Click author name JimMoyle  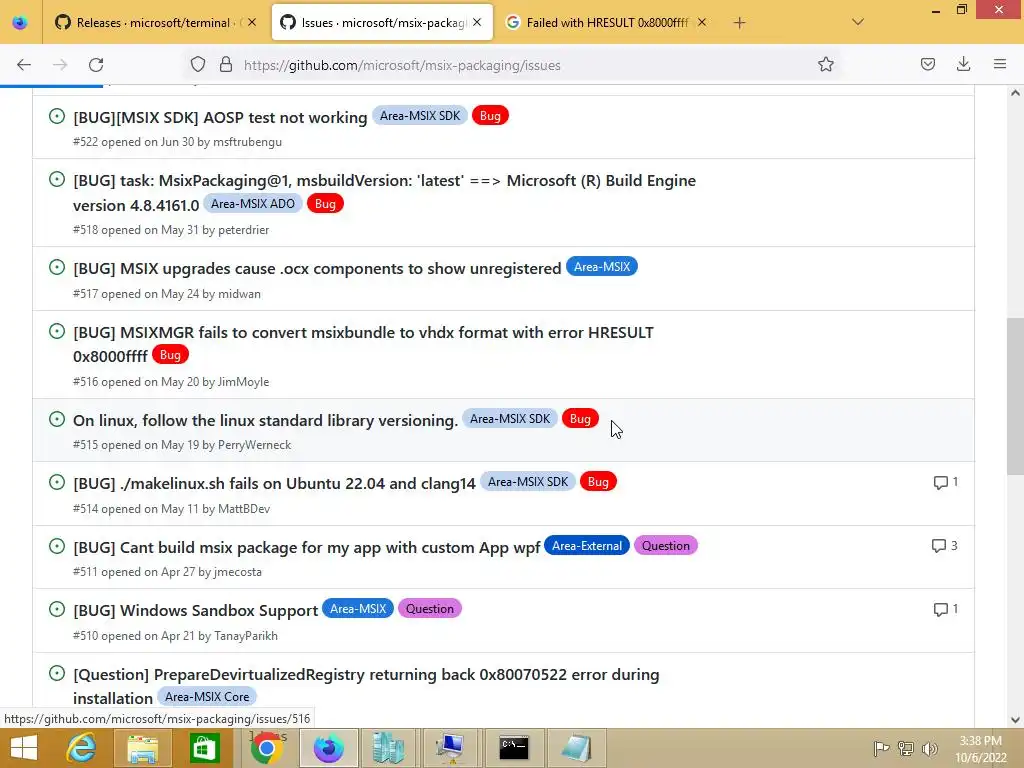coord(243,382)
